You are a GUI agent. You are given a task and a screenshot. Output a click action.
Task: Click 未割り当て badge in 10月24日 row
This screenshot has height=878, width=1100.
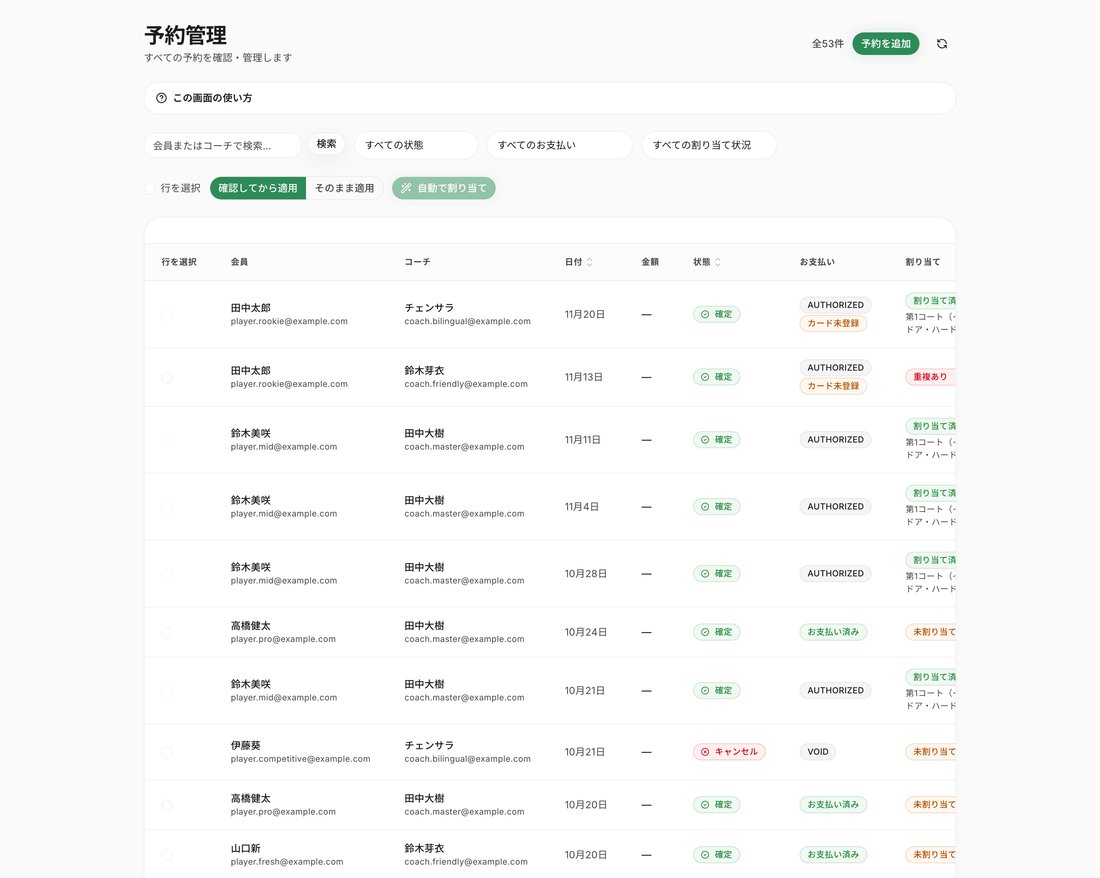pyautogui.click(x=930, y=632)
